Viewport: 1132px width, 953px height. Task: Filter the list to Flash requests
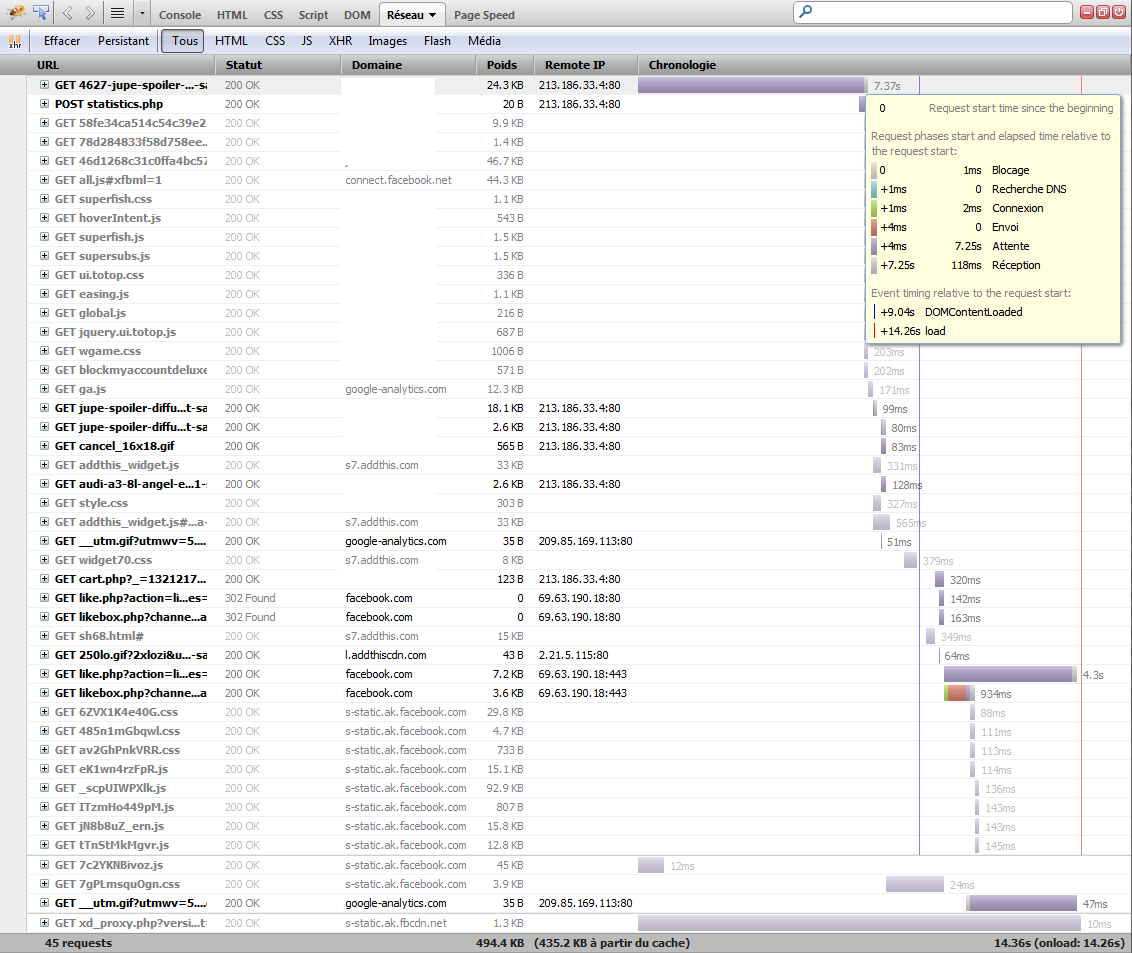pyautogui.click(x=437, y=41)
